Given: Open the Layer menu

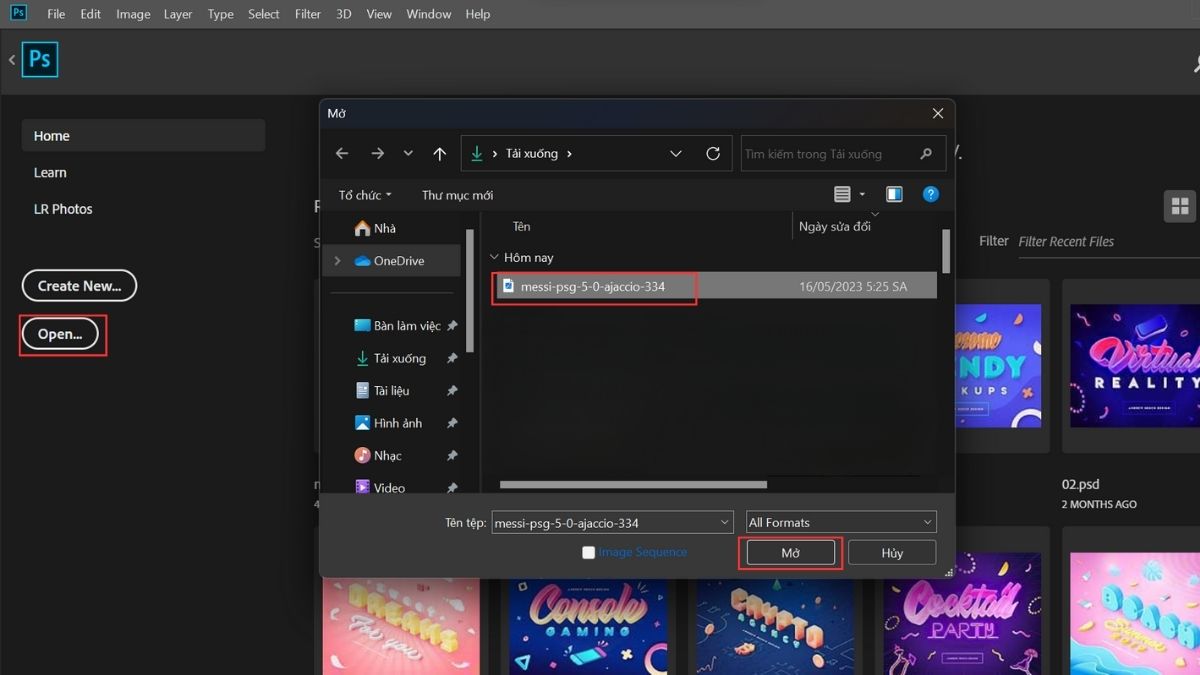Looking at the screenshot, I should point(178,14).
